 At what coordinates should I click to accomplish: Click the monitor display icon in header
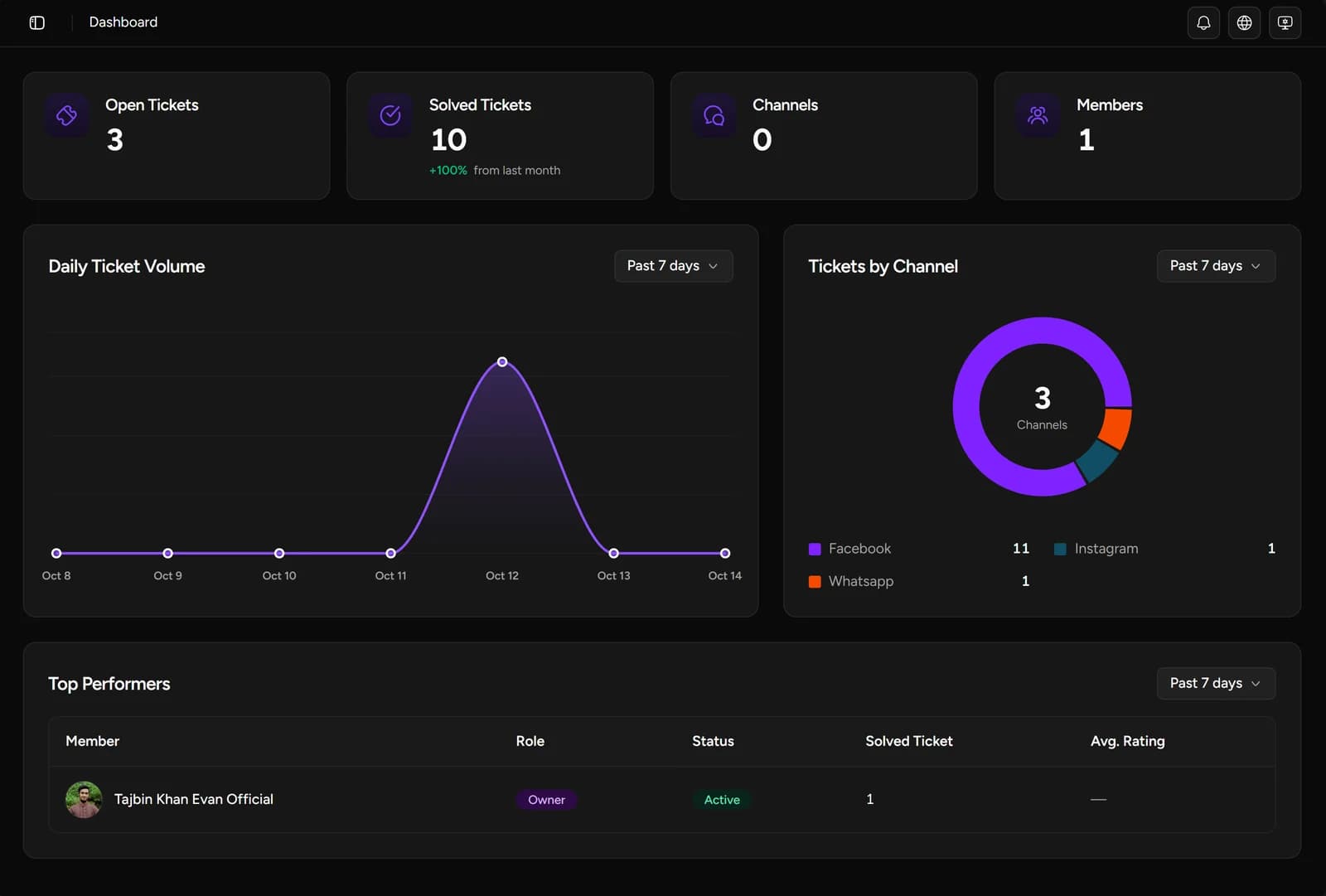click(1285, 22)
